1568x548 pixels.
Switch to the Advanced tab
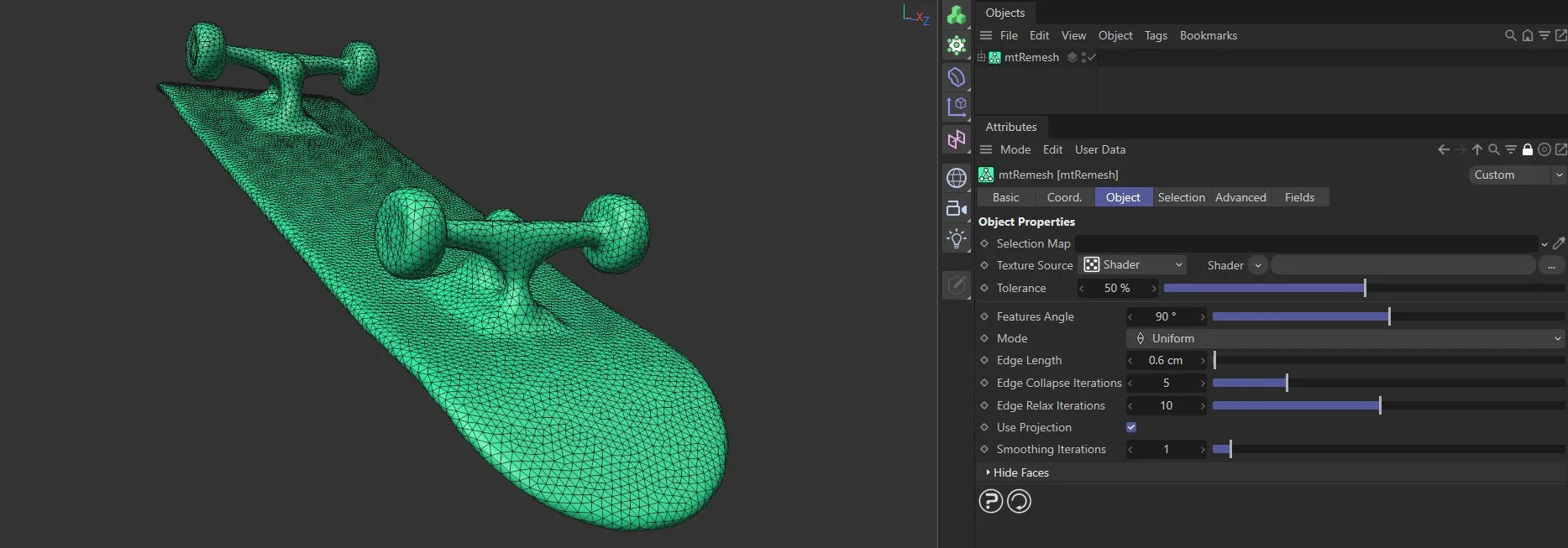[x=1240, y=197]
